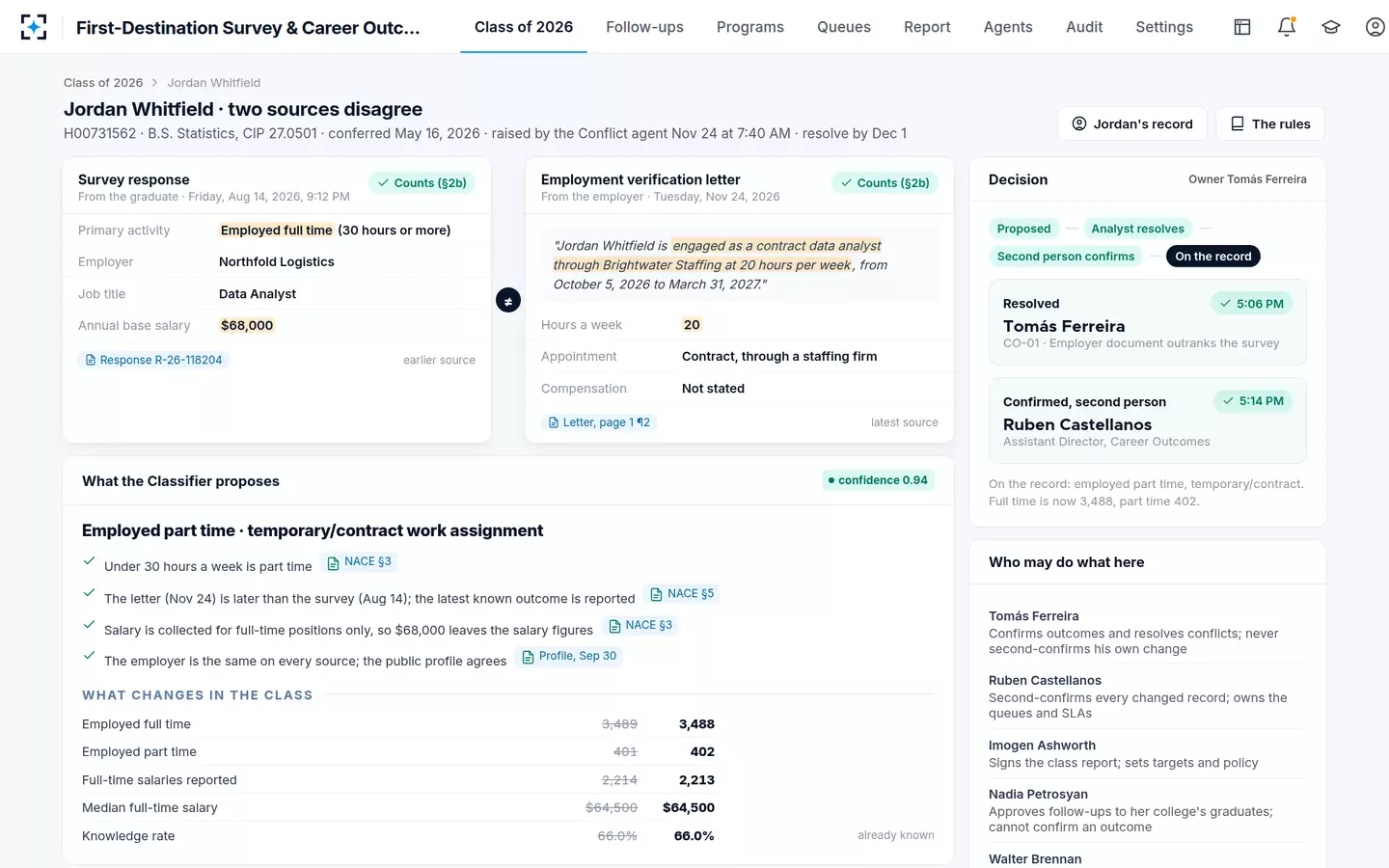The width and height of the screenshot is (1389, 868).
Task: Open the Settings tab
Action: tap(1164, 27)
